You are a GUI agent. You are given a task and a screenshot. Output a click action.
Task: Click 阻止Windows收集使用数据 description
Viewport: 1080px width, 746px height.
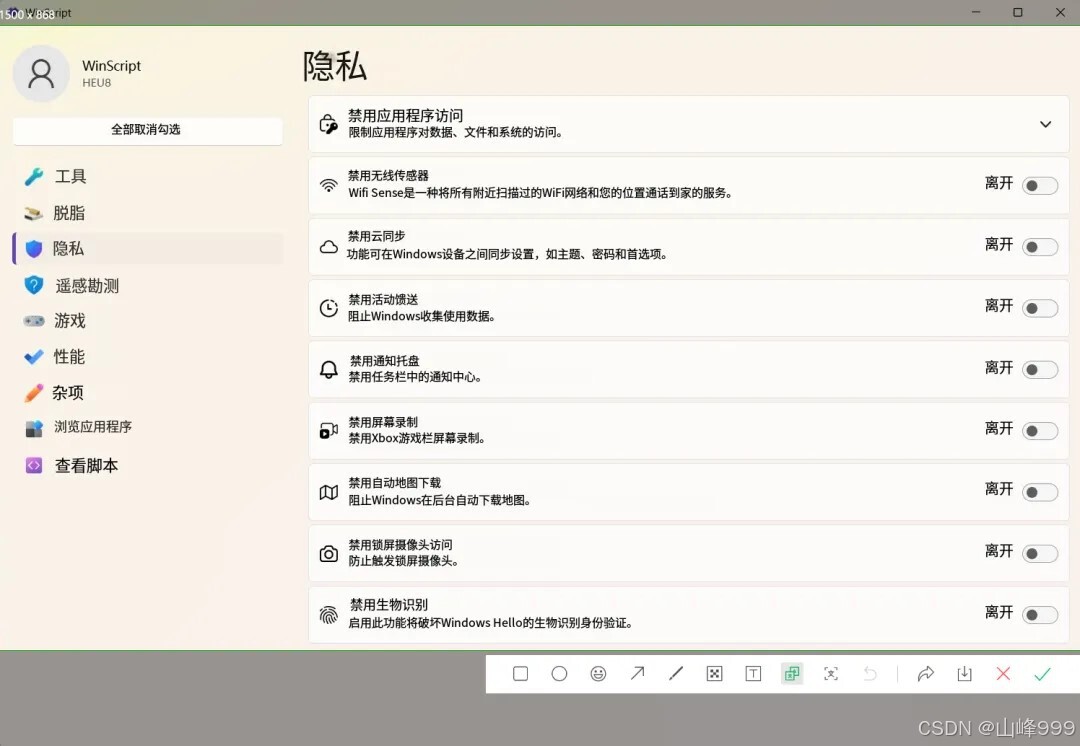422,316
